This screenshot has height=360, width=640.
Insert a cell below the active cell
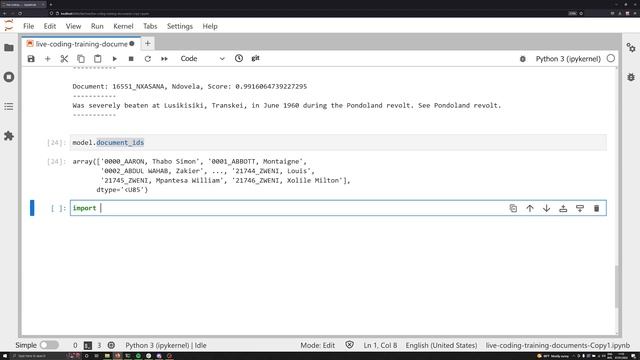click(x=580, y=208)
